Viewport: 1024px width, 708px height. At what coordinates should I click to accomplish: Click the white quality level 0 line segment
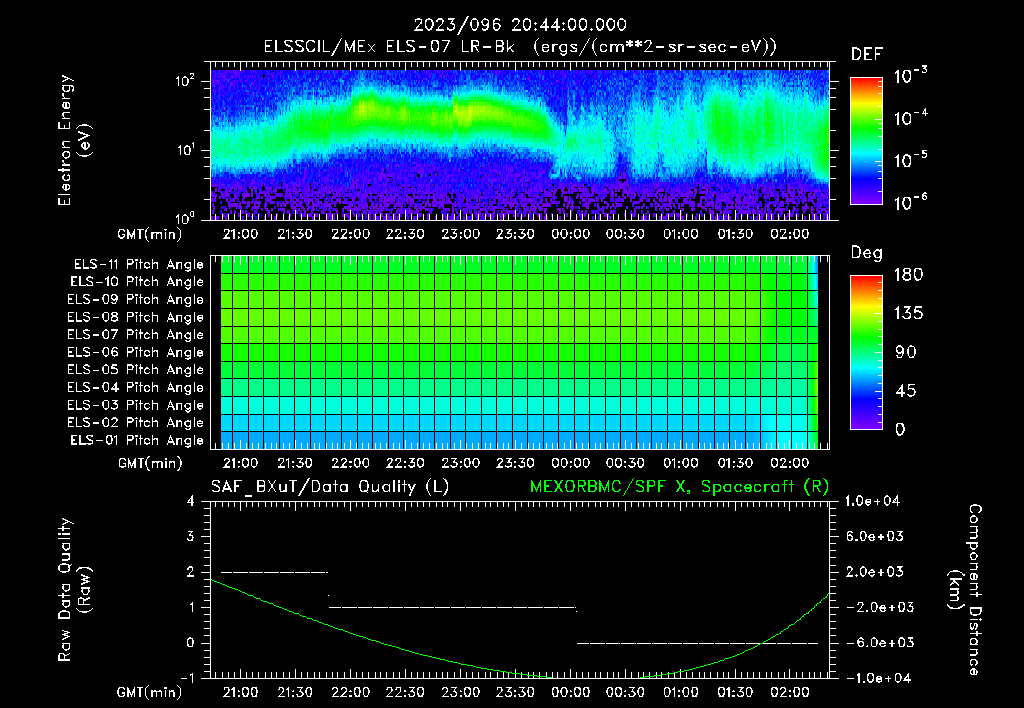697,643
